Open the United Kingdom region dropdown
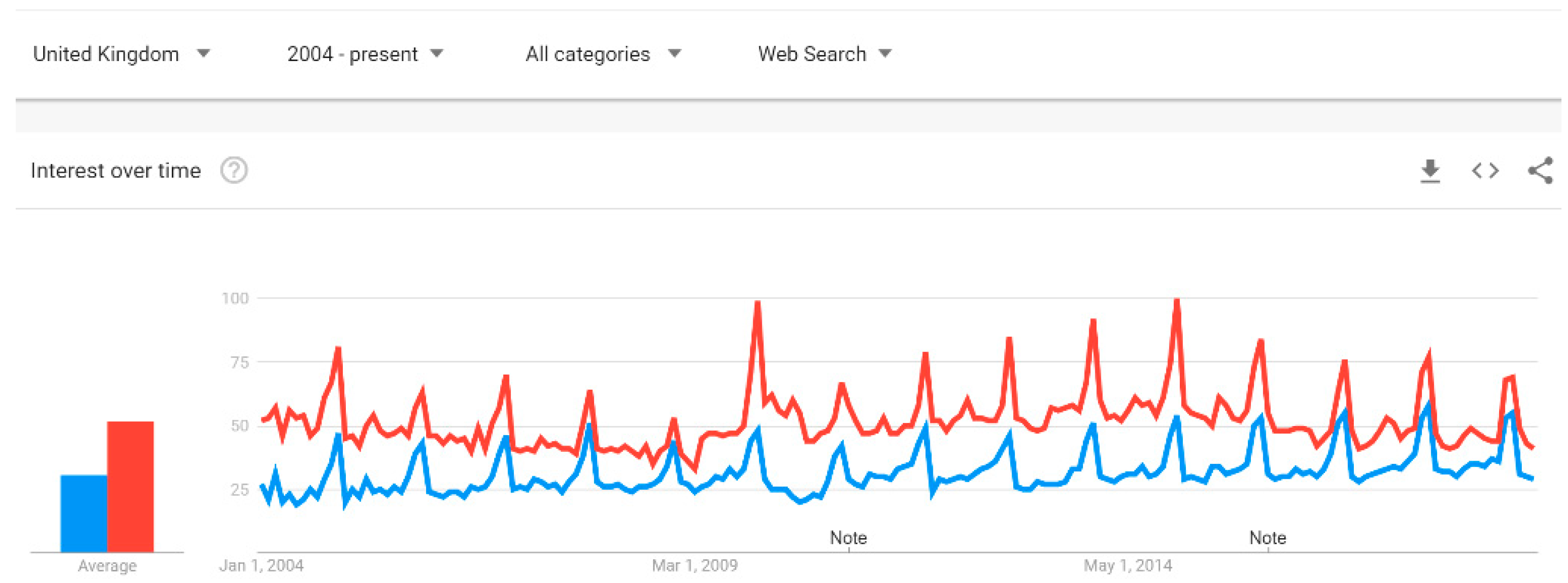 click(x=121, y=54)
